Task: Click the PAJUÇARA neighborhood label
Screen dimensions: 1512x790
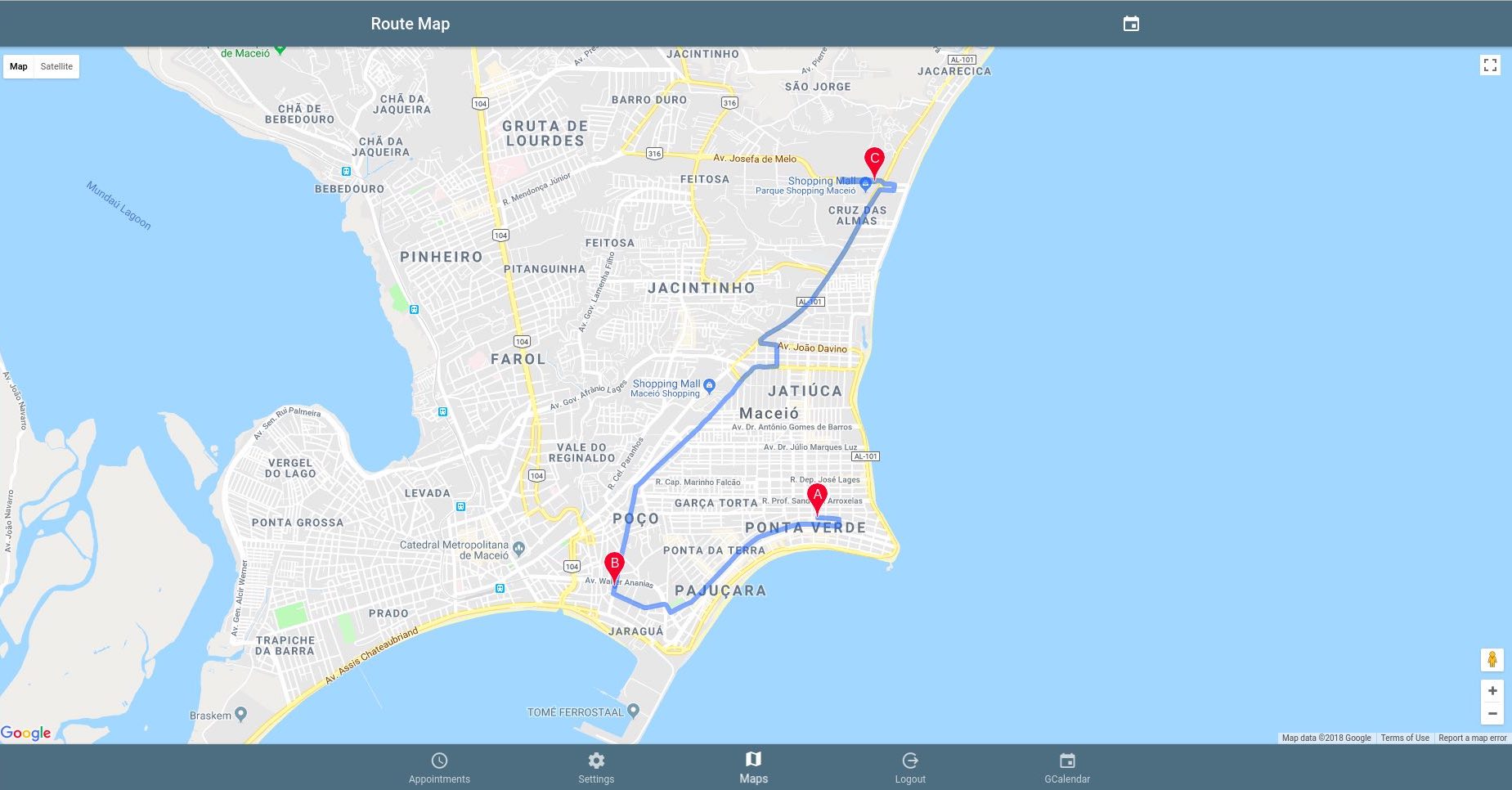Action: 720,590
